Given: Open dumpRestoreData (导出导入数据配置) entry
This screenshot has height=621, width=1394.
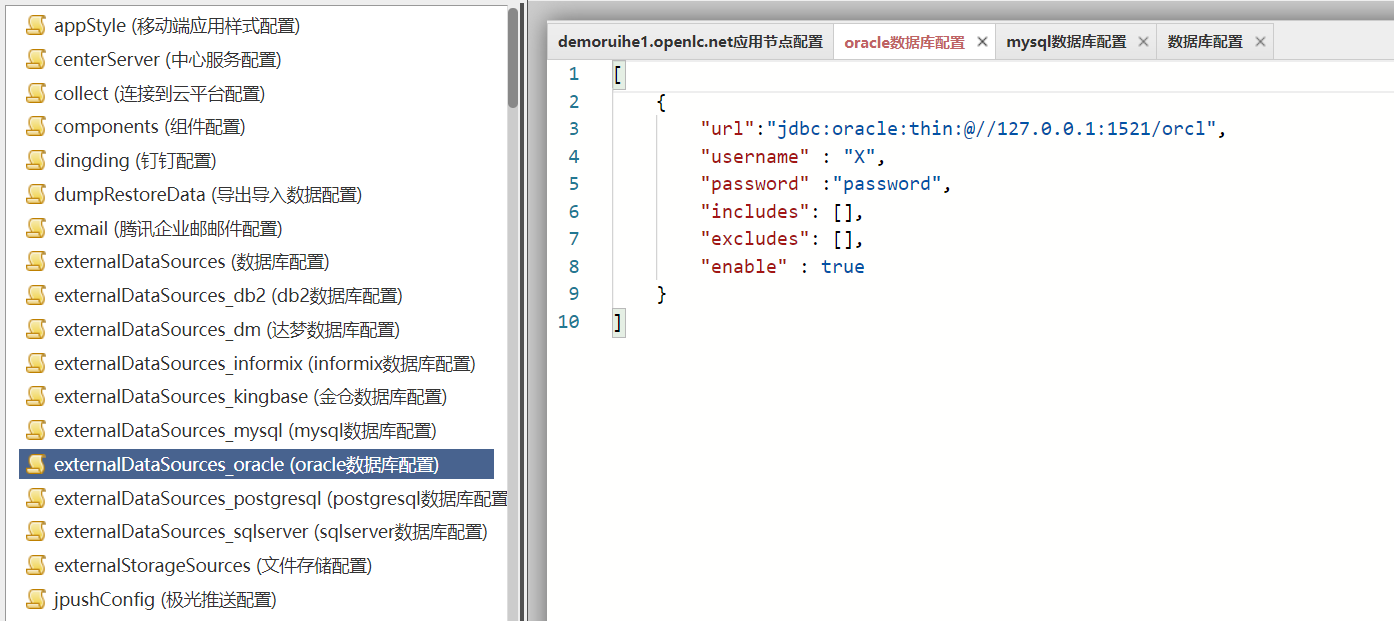Looking at the screenshot, I should click(x=208, y=195).
